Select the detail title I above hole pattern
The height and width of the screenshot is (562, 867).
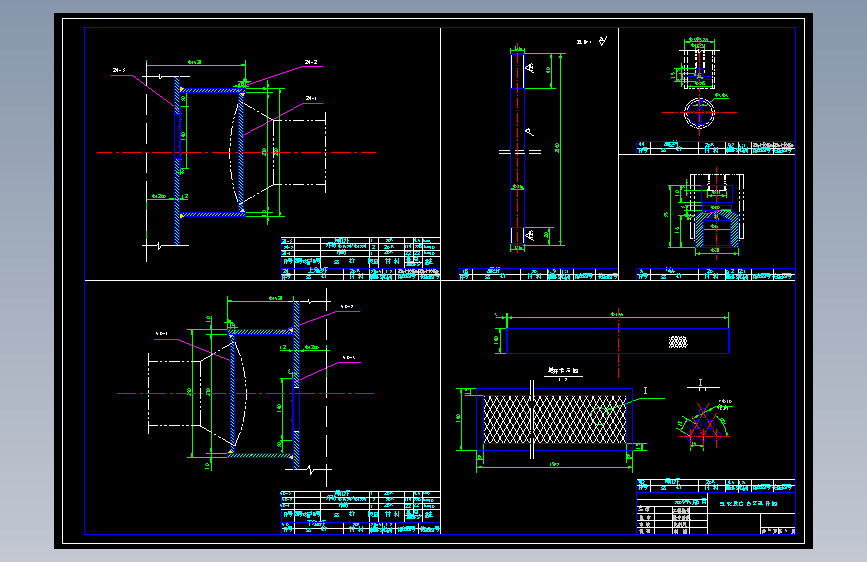700,382
